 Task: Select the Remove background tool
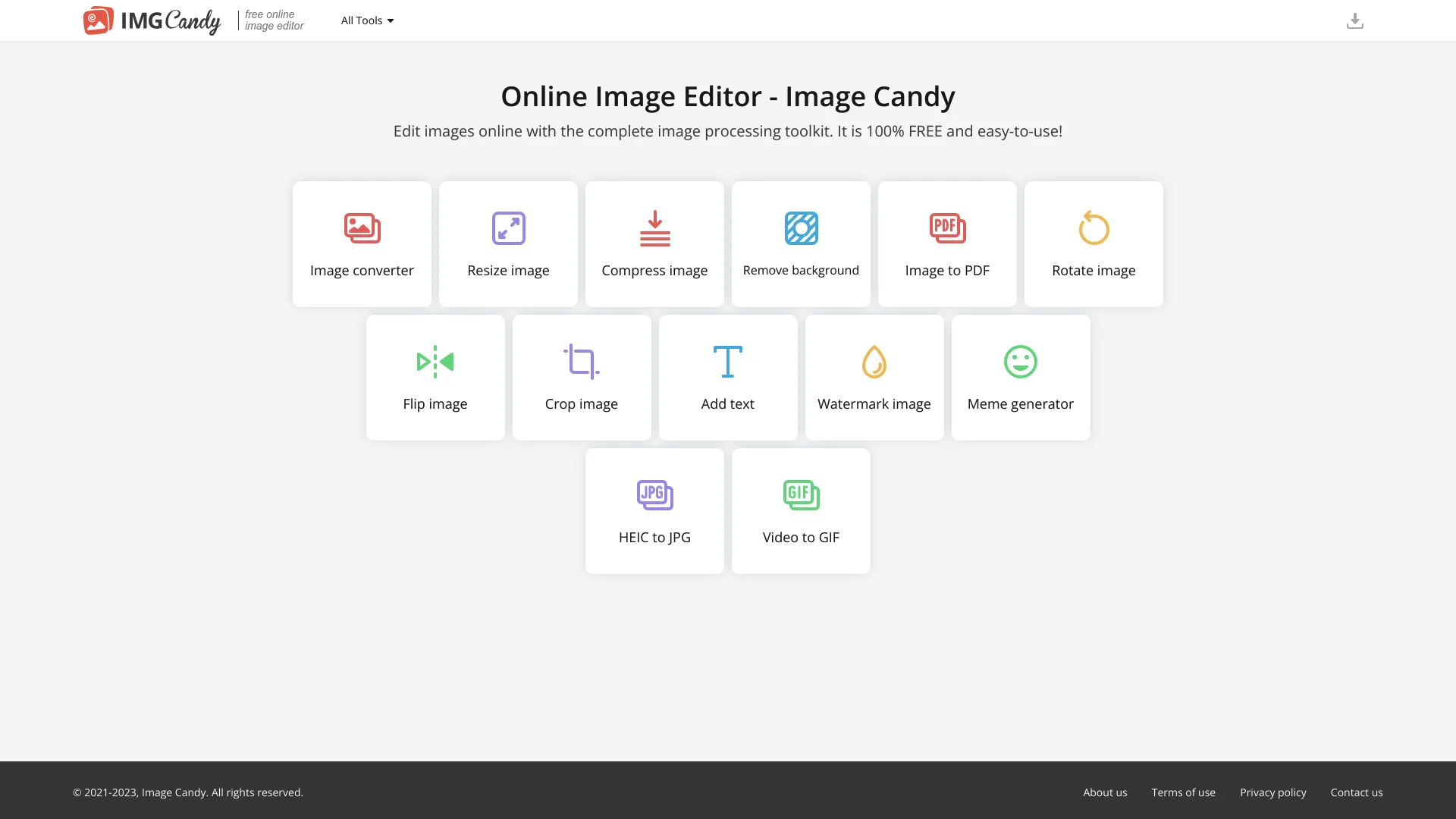(x=801, y=243)
